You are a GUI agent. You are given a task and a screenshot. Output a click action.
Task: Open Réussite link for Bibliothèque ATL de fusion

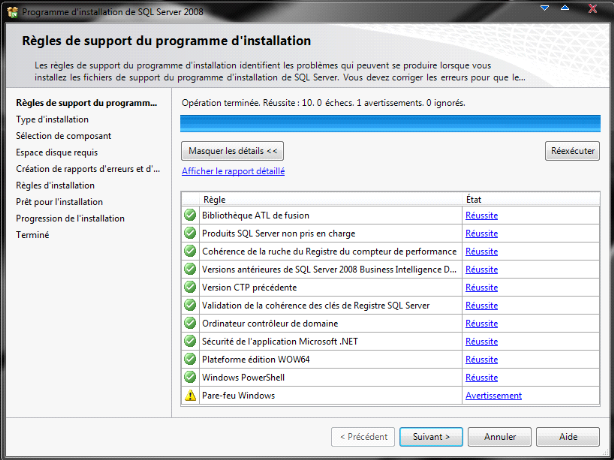[x=482, y=215]
